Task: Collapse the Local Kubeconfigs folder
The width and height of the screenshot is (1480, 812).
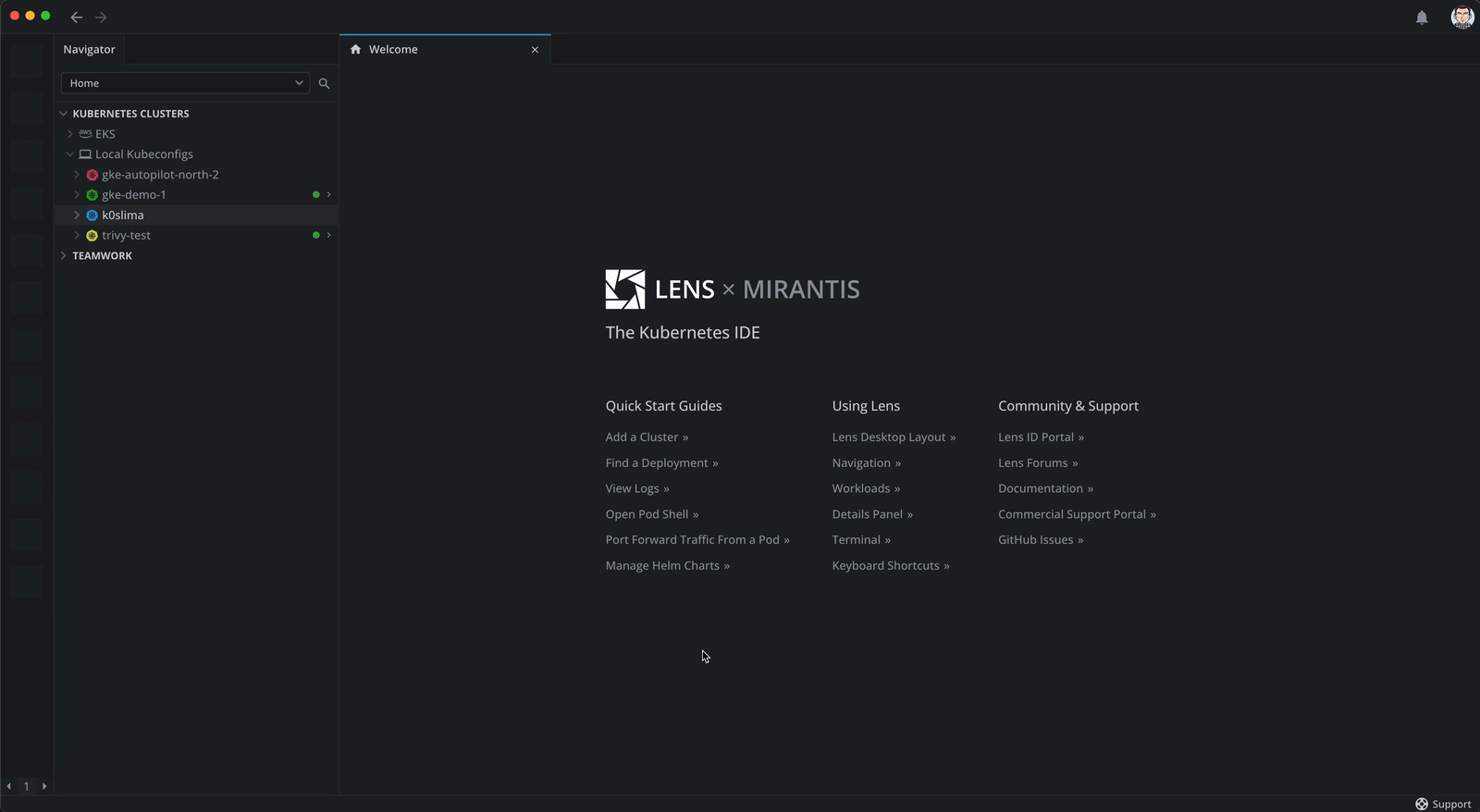Action: click(x=70, y=154)
